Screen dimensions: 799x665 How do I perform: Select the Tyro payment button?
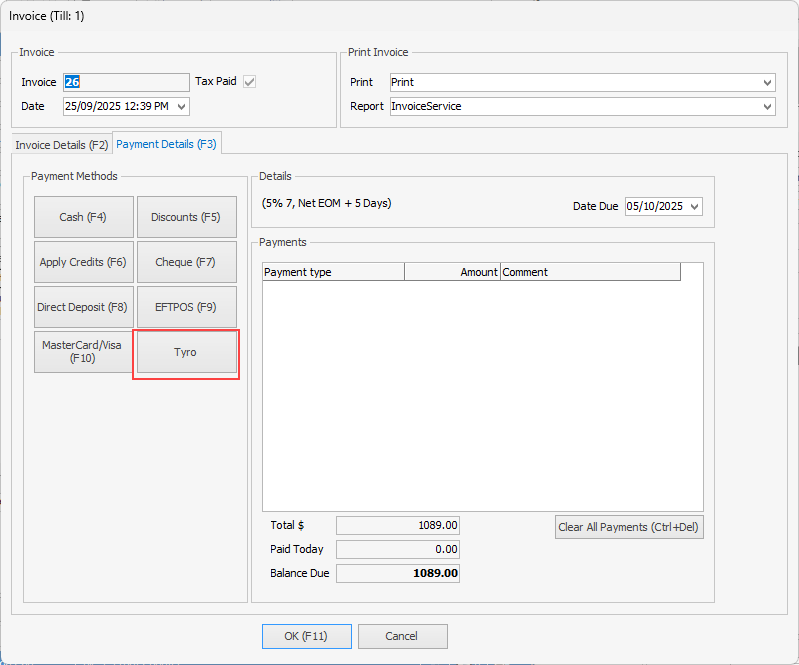coord(186,353)
